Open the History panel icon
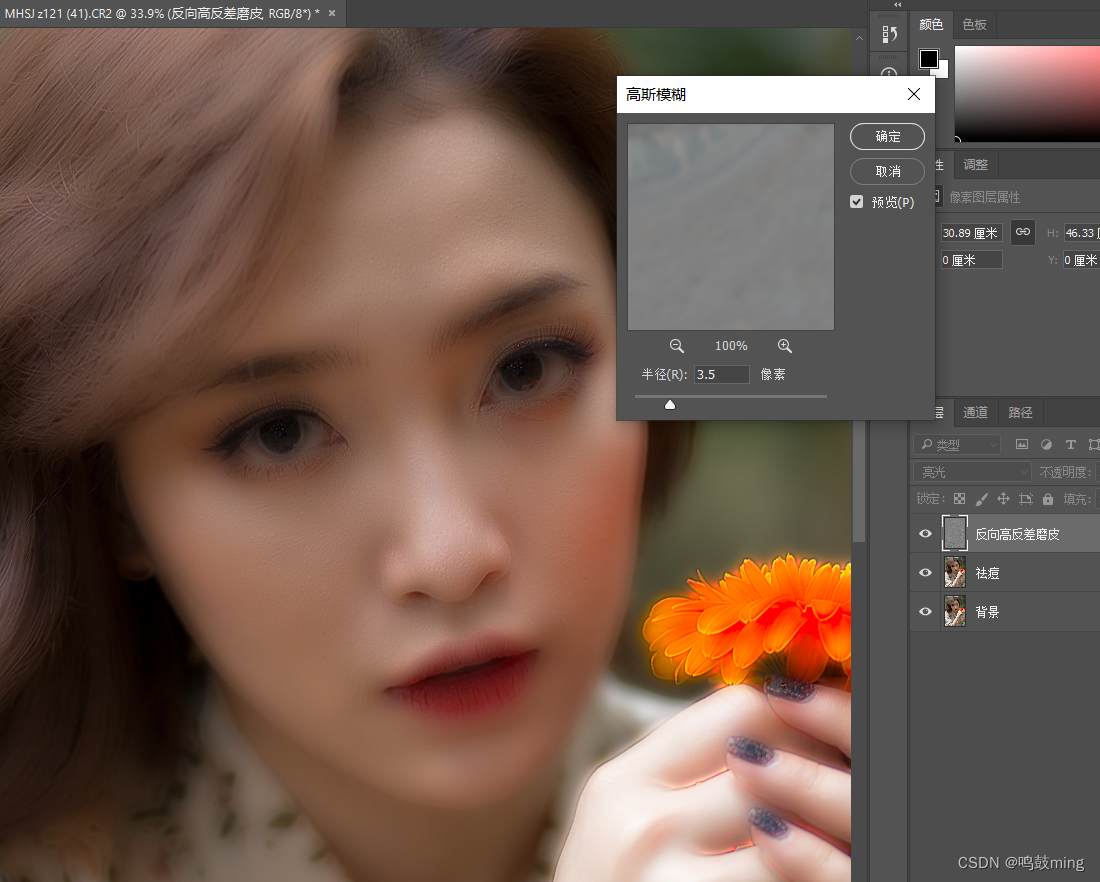Image resolution: width=1100 pixels, height=882 pixels. coord(889,34)
